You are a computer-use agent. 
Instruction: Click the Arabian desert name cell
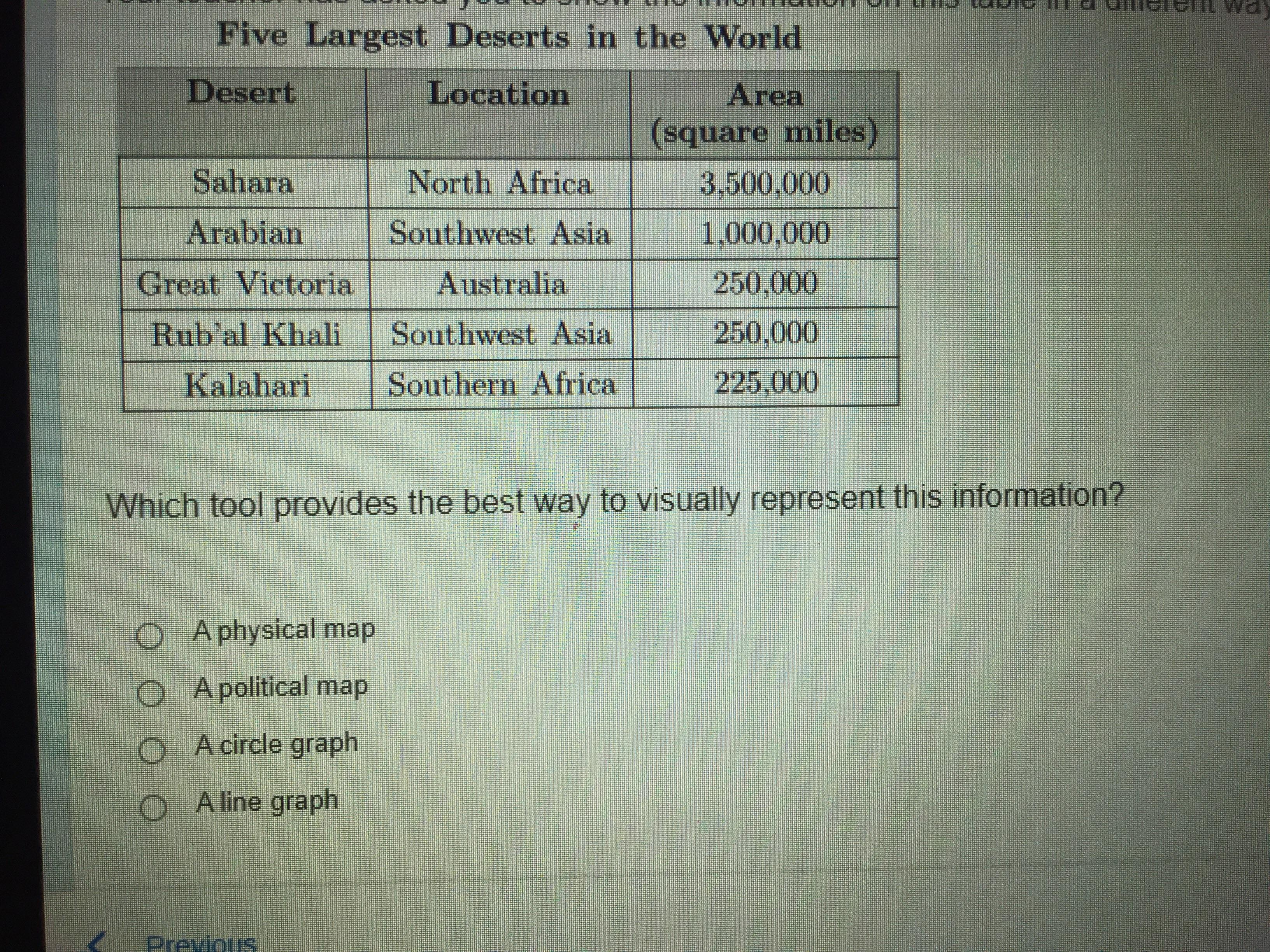pyautogui.click(x=245, y=234)
